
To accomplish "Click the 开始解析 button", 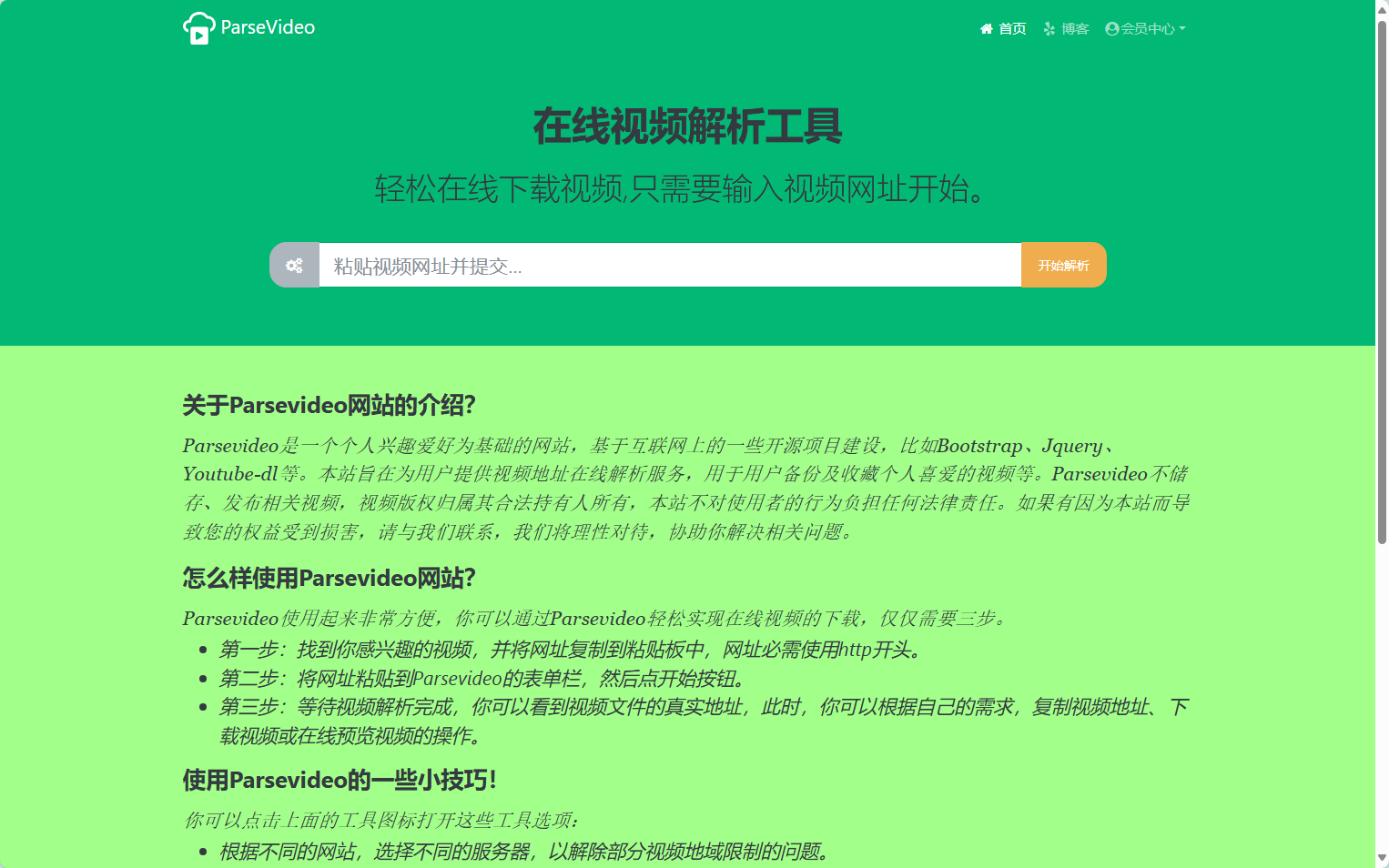I will [1064, 265].
